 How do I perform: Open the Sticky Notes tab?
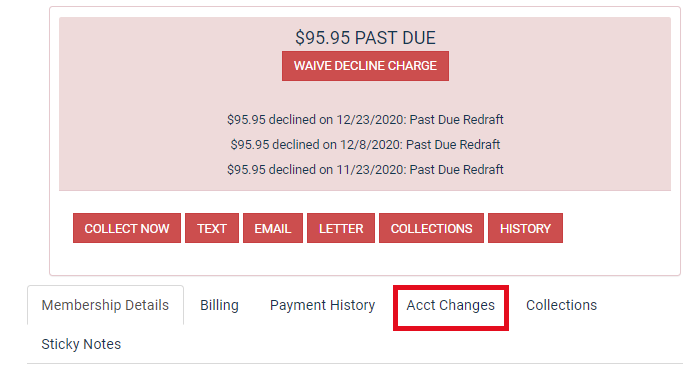tap(81, 344)
